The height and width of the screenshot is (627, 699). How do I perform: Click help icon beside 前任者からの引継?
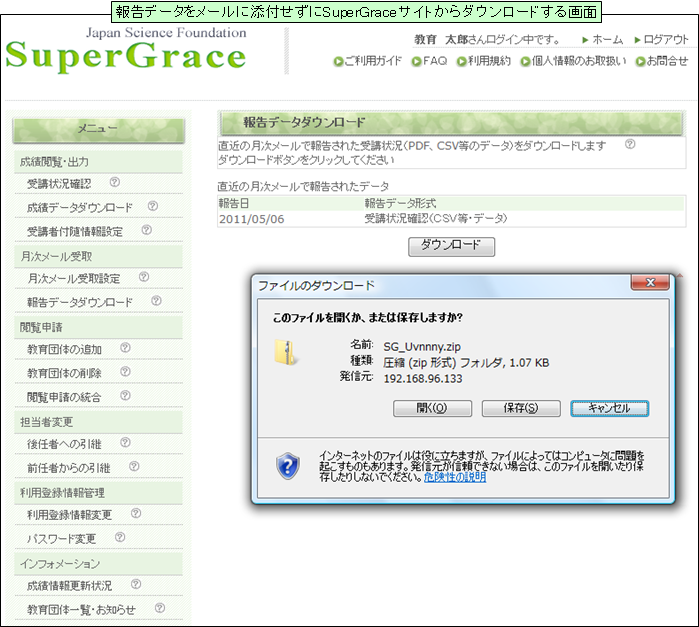134,466
